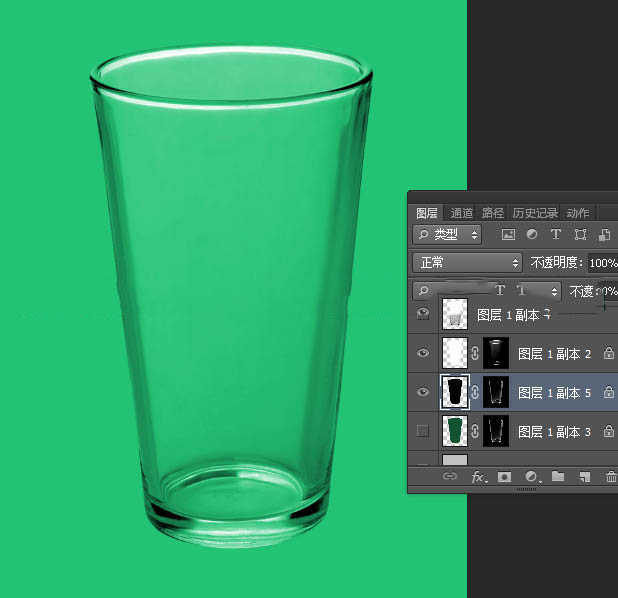Viewport: 618px width, 598px height.
Task: Click the link layers icon
Action: click(x=450, y=478)
